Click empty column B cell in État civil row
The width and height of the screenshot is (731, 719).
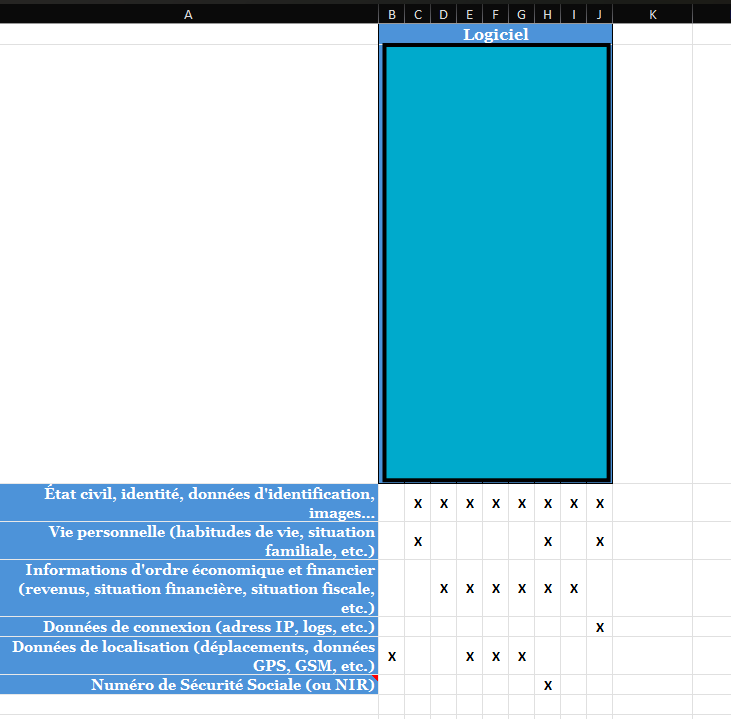[x=392, y=502]
